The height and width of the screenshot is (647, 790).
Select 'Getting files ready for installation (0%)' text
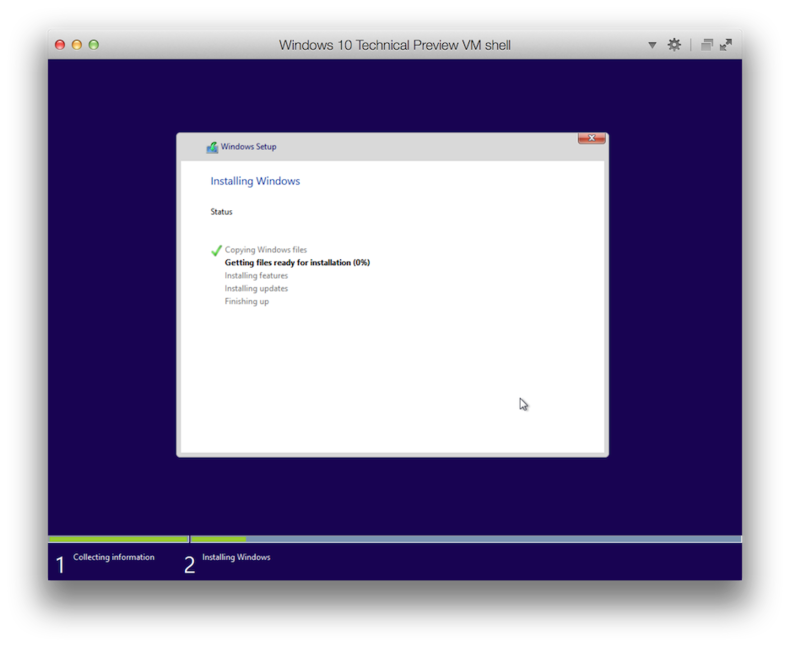click(297, 263)
